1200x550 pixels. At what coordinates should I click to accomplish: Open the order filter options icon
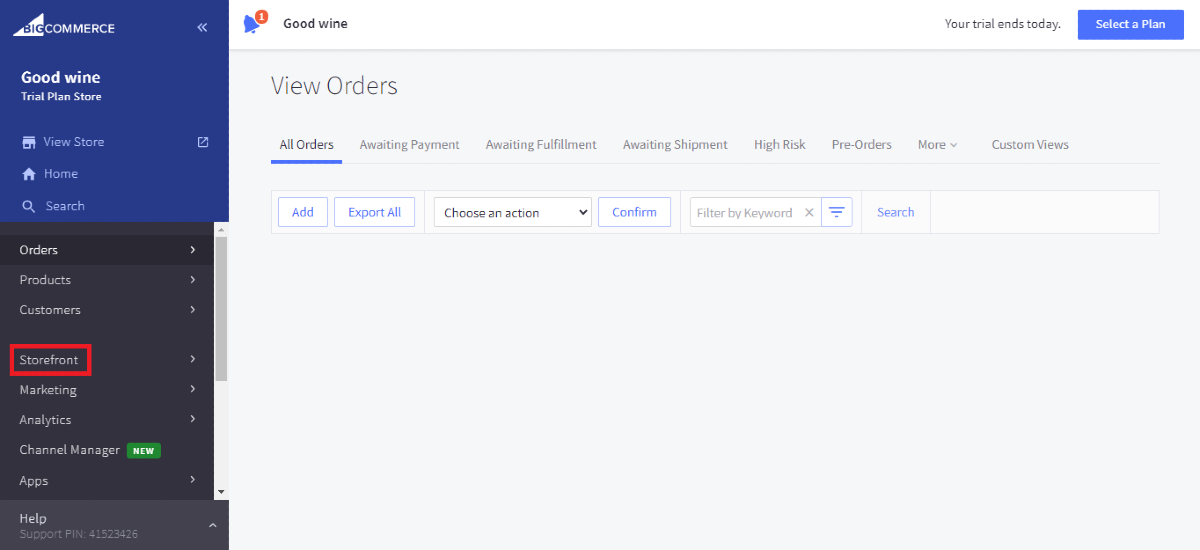(x=837, y=212)
